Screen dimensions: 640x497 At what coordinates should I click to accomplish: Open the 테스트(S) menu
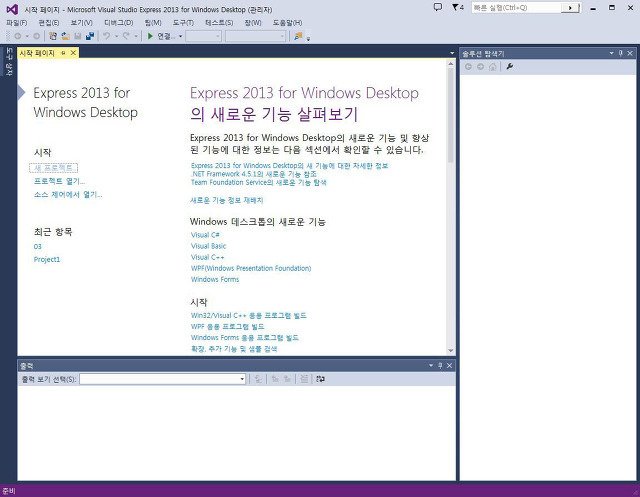pyautogui.click(x=219, y=22)
